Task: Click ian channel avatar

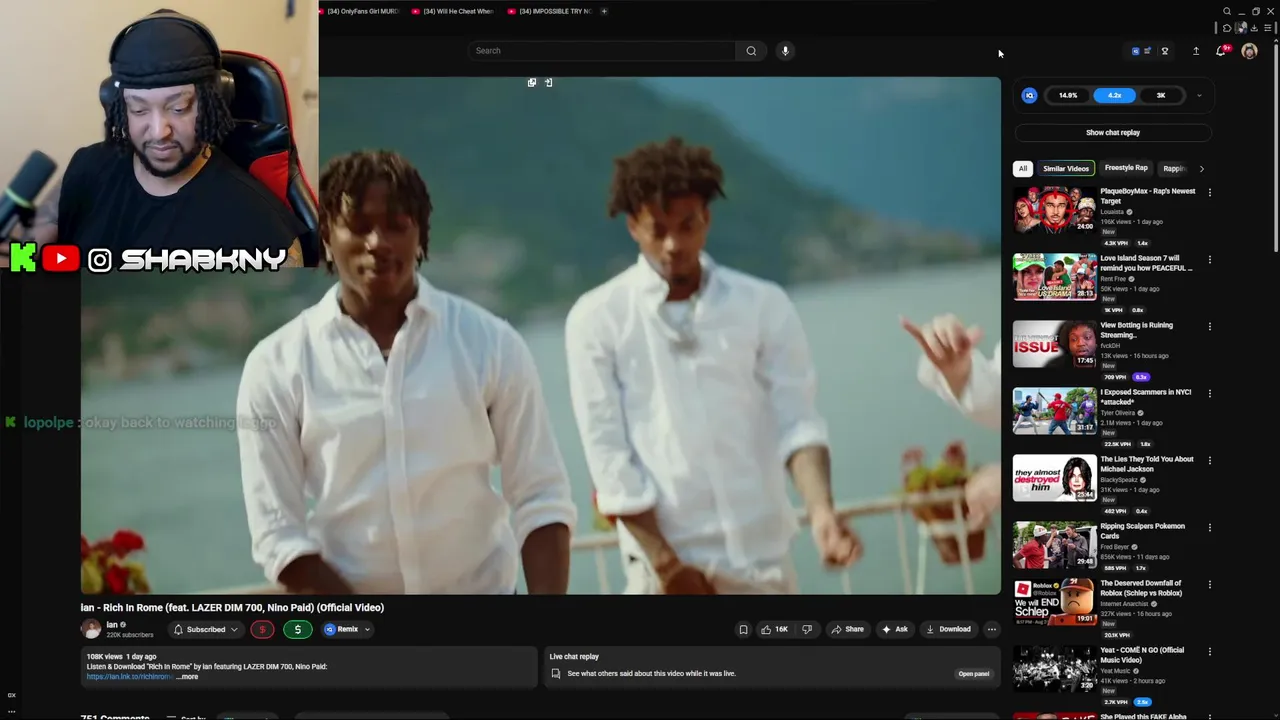Action: point(91,629)
